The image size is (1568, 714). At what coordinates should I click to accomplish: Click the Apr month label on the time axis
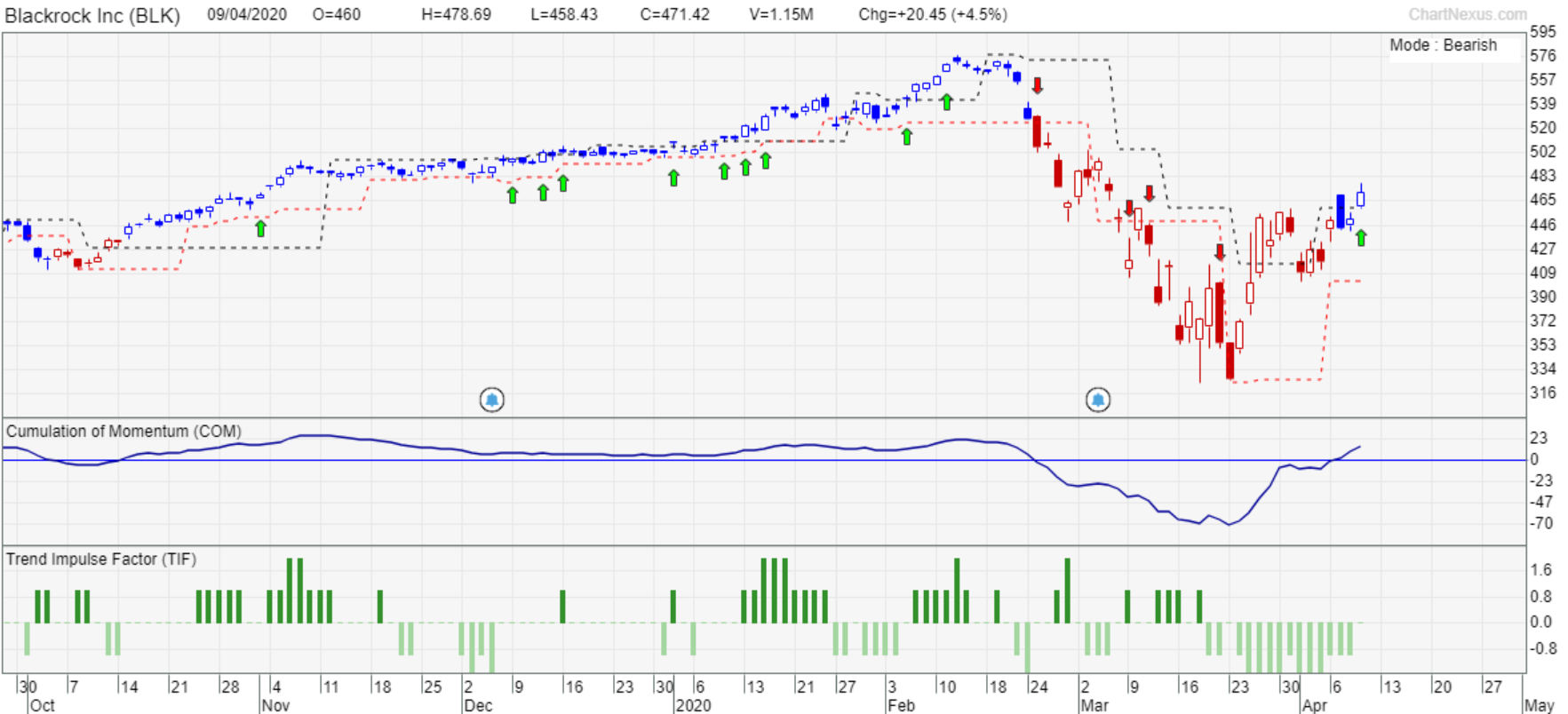(x=1314, y=705)
